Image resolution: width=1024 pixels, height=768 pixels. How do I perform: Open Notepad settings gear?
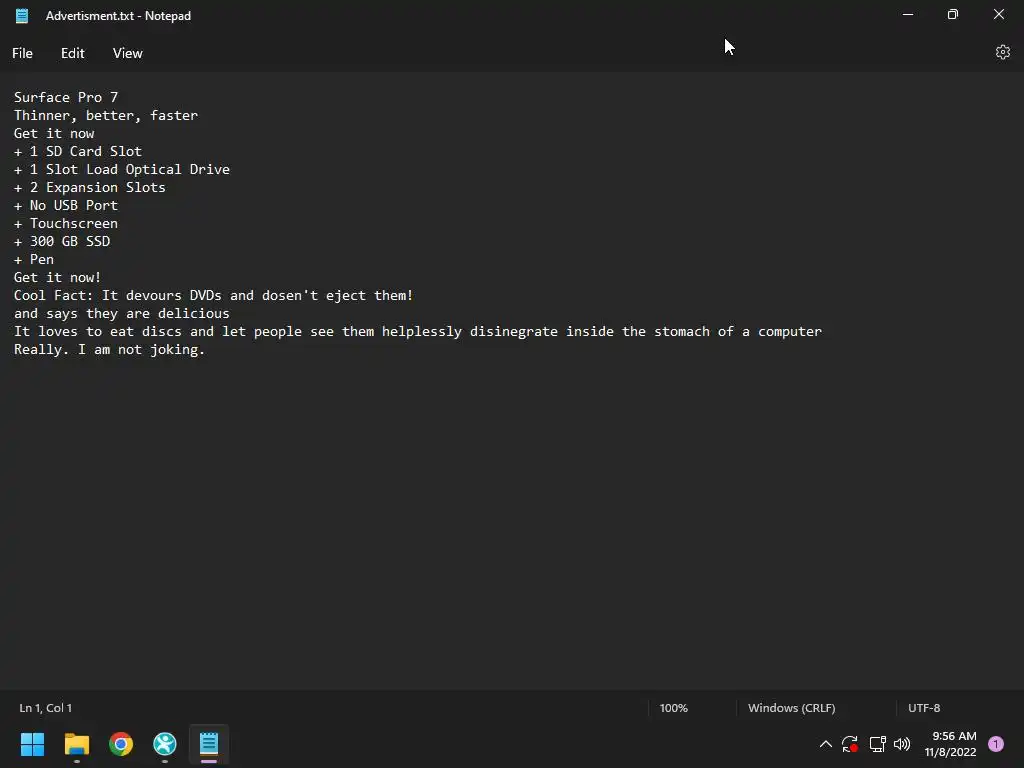click(x=1002, y=52)
